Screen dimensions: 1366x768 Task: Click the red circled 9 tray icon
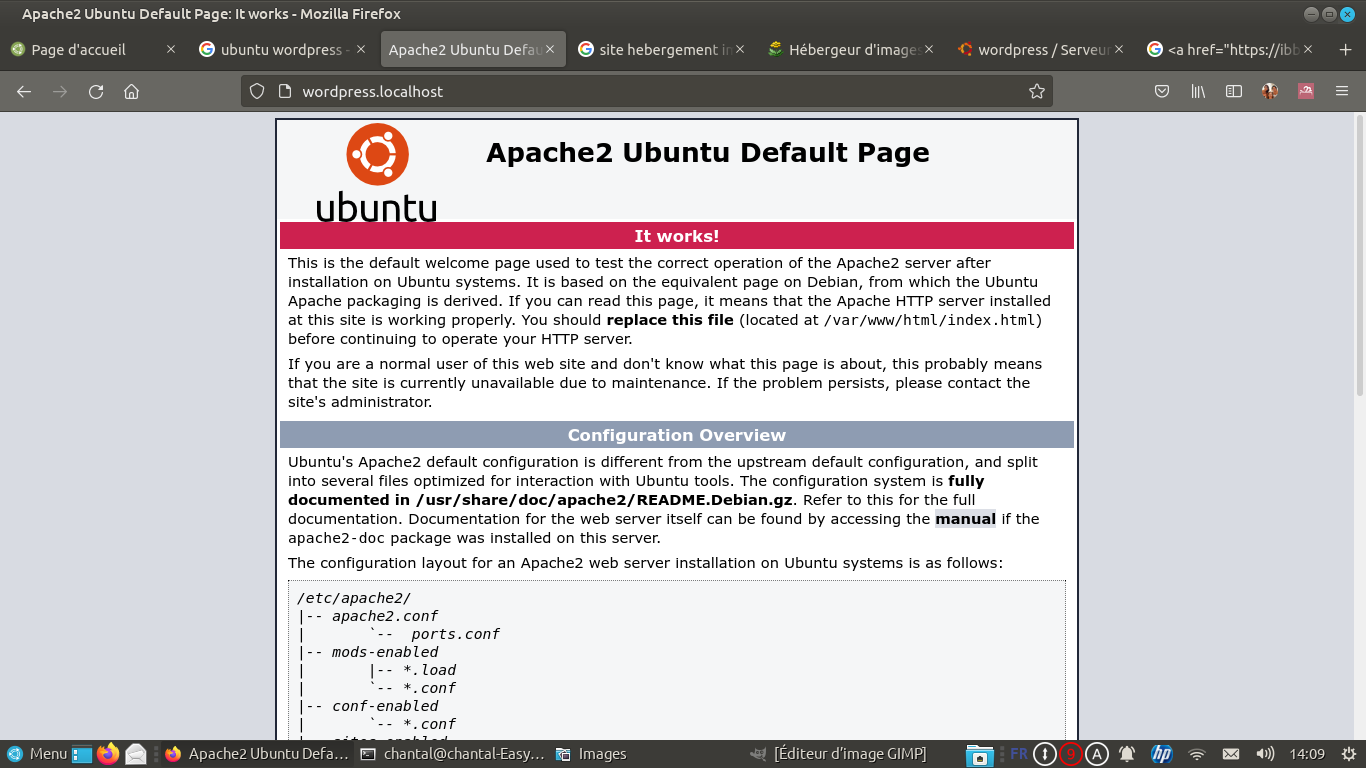(x=1071, y=754)
